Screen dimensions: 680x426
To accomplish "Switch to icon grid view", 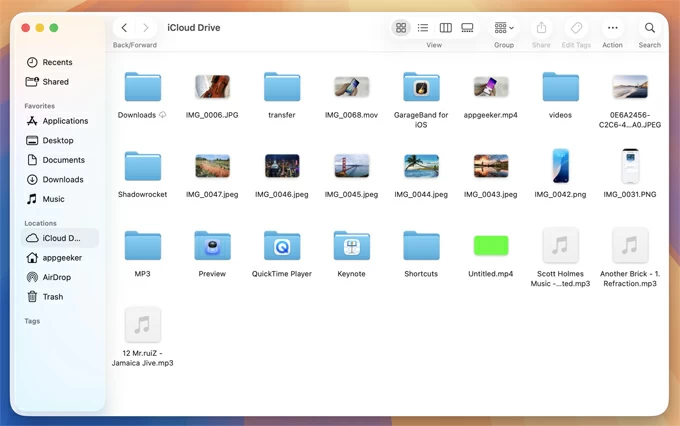I will coord(401,28).
